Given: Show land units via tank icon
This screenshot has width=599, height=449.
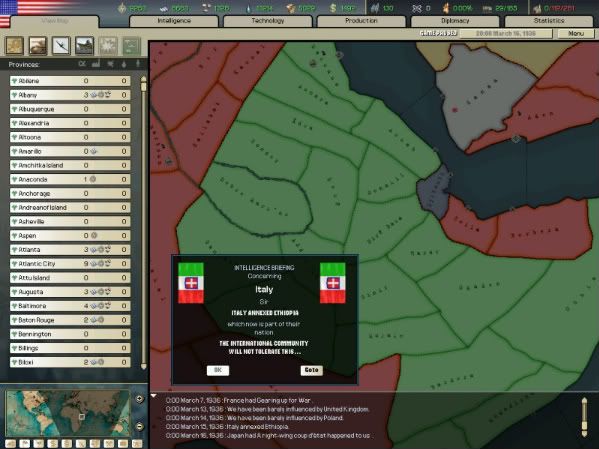Looking at the screenshot, I should pyautogui.click(x=38, y=46).
